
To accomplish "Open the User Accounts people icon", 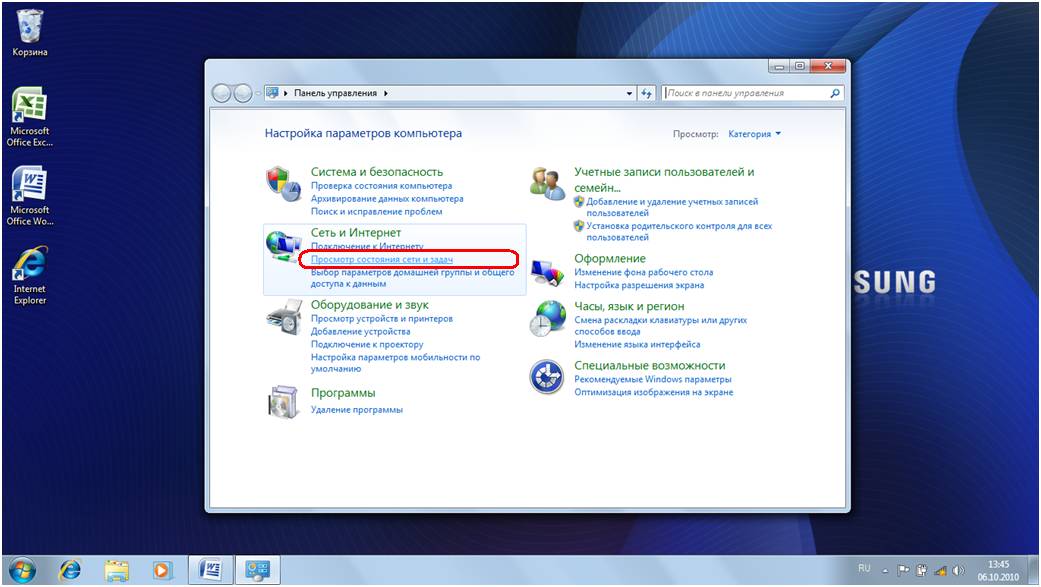I will 547,183.
